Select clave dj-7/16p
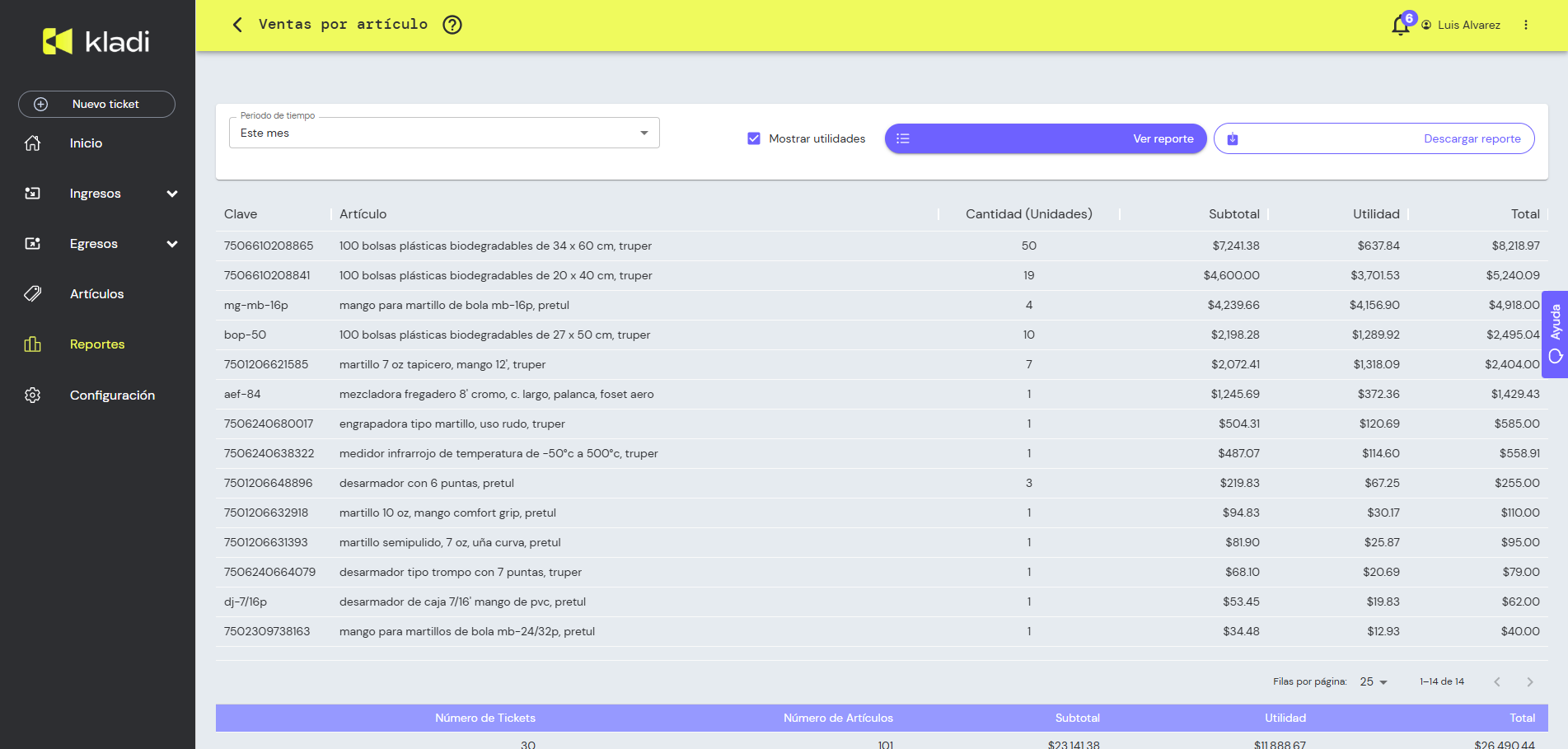1568x749 pixels. pyautogui.click(x=246, y=602)
